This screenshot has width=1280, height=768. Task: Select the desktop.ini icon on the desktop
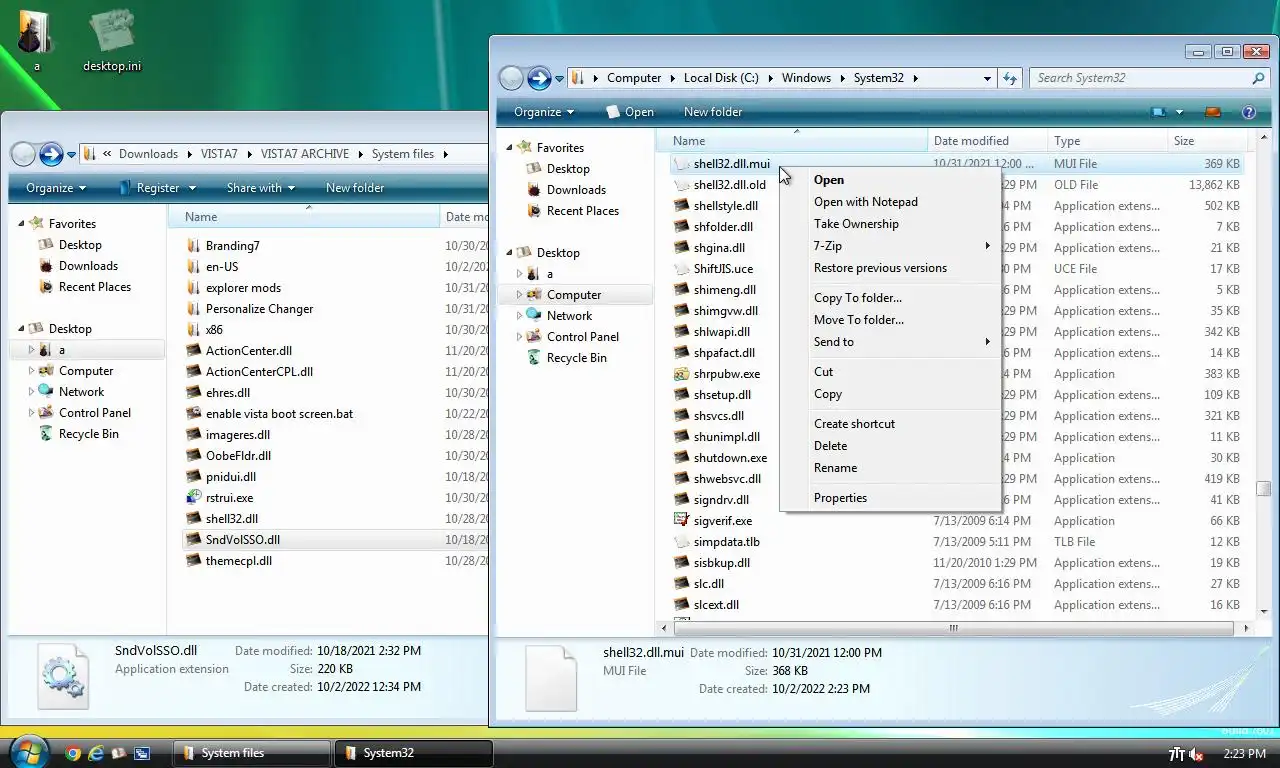(112, 40)
